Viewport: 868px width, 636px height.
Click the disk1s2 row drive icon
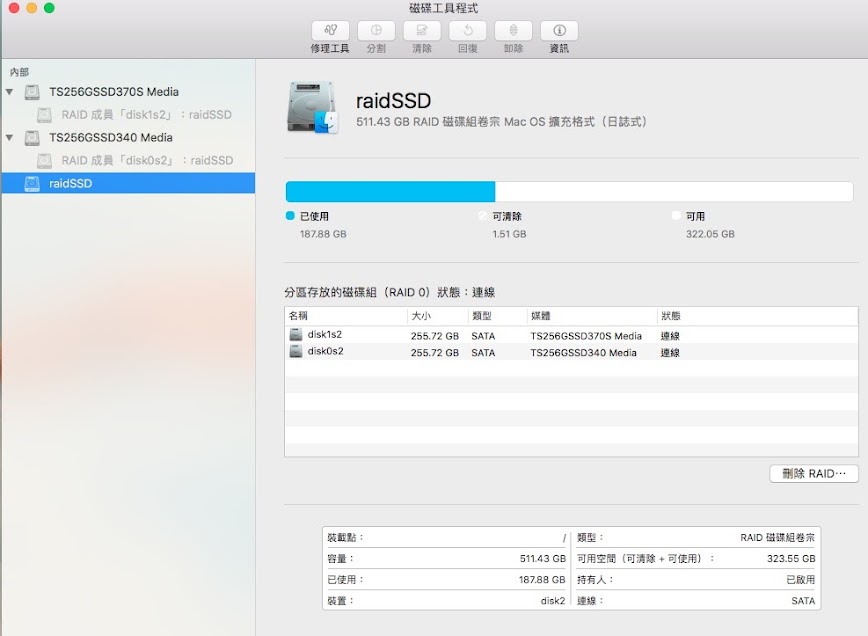click(296, 334)
